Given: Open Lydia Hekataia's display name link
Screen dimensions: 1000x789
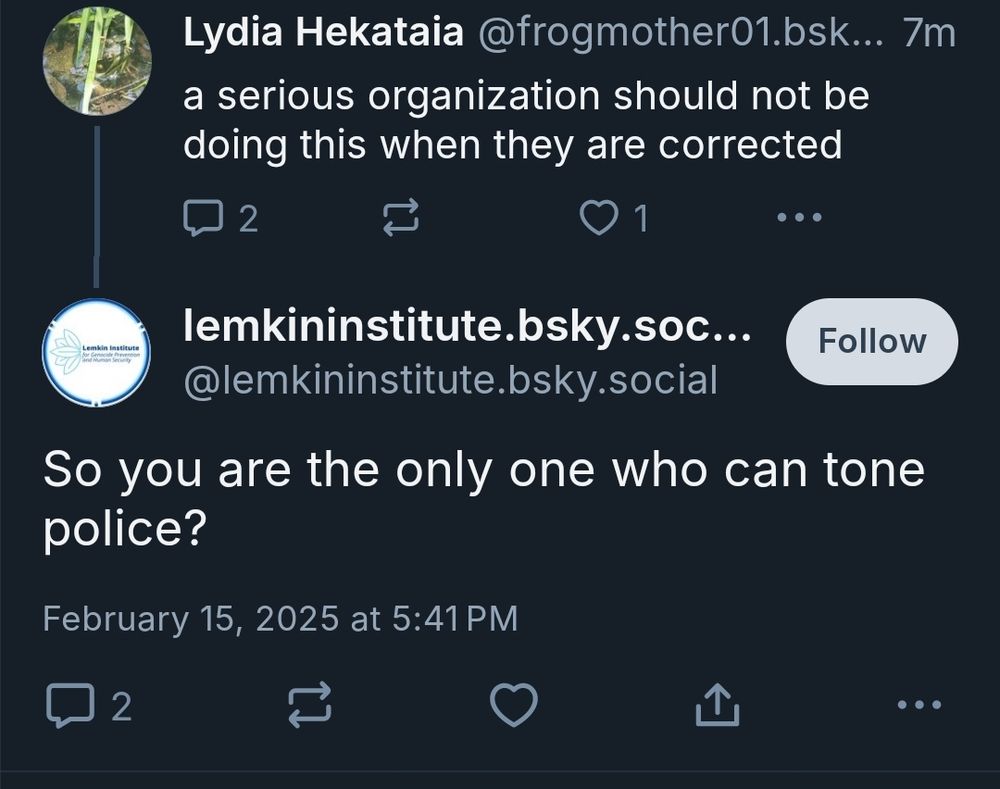Looking at the screenshot, I should (323, 34).
